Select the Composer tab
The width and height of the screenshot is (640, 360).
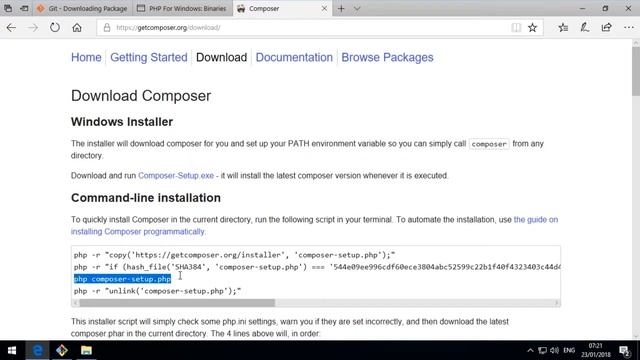point(282,9)
